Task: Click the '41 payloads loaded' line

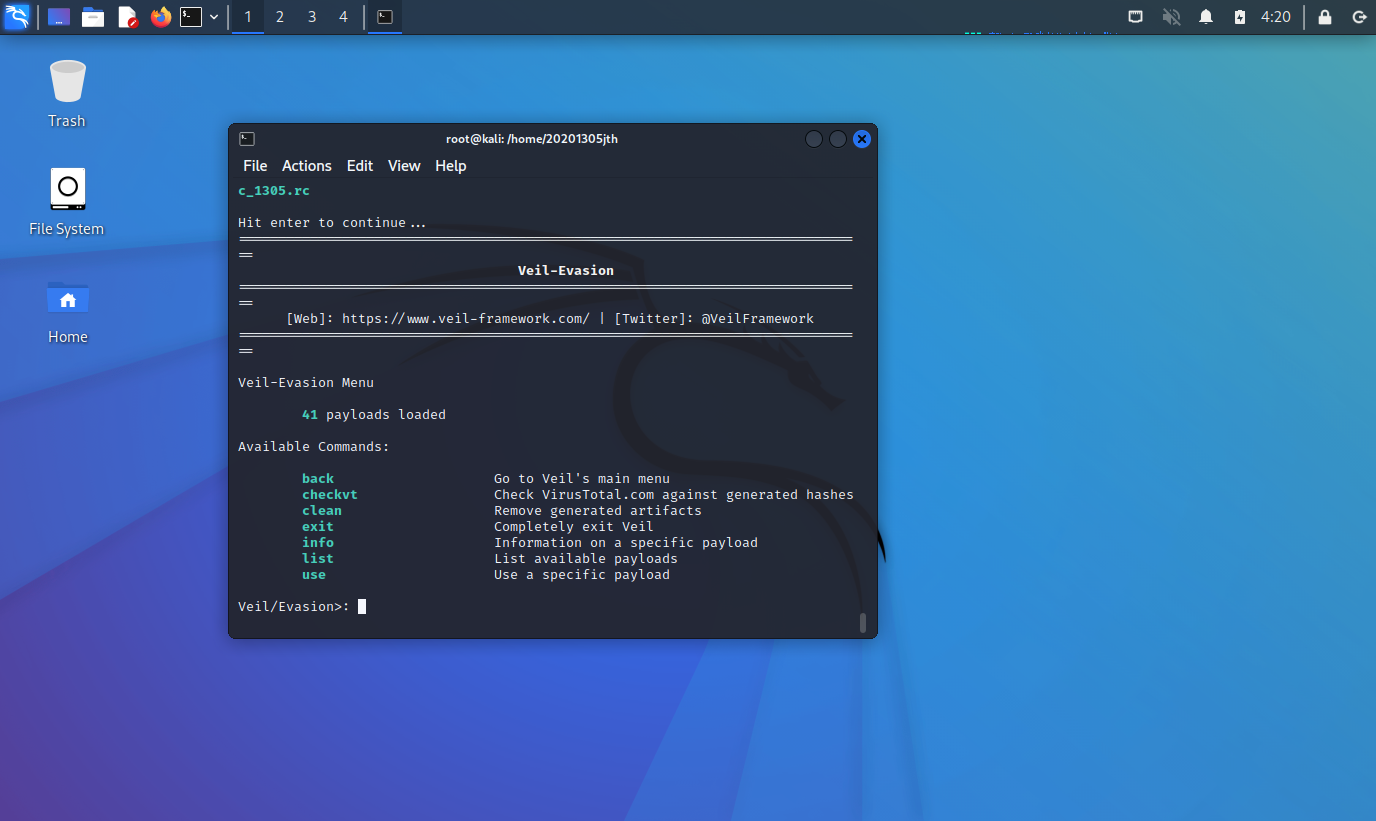Action: coord(374,415)
